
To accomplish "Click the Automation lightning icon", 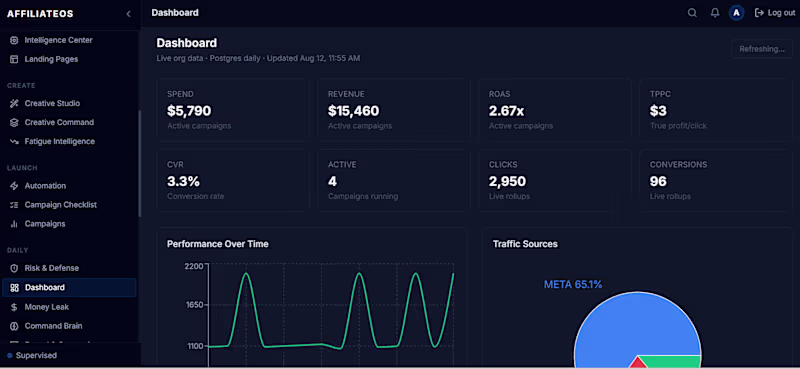I will (14, 186).
